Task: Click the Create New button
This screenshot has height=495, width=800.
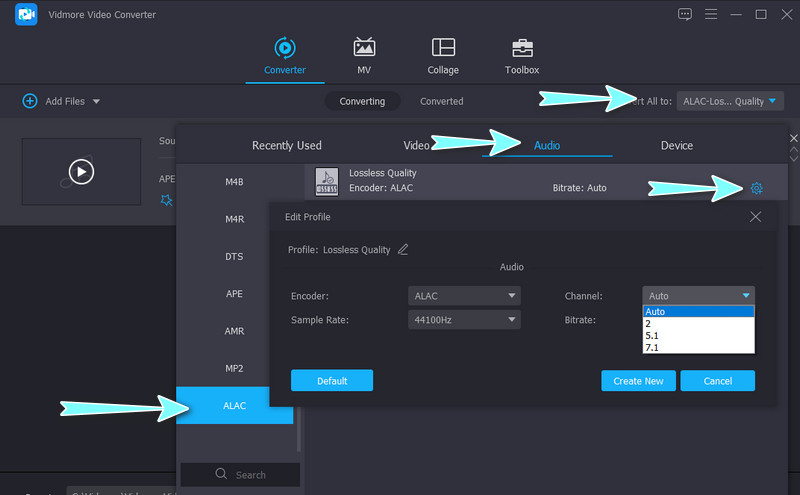Action: click(x=638, y=381)
